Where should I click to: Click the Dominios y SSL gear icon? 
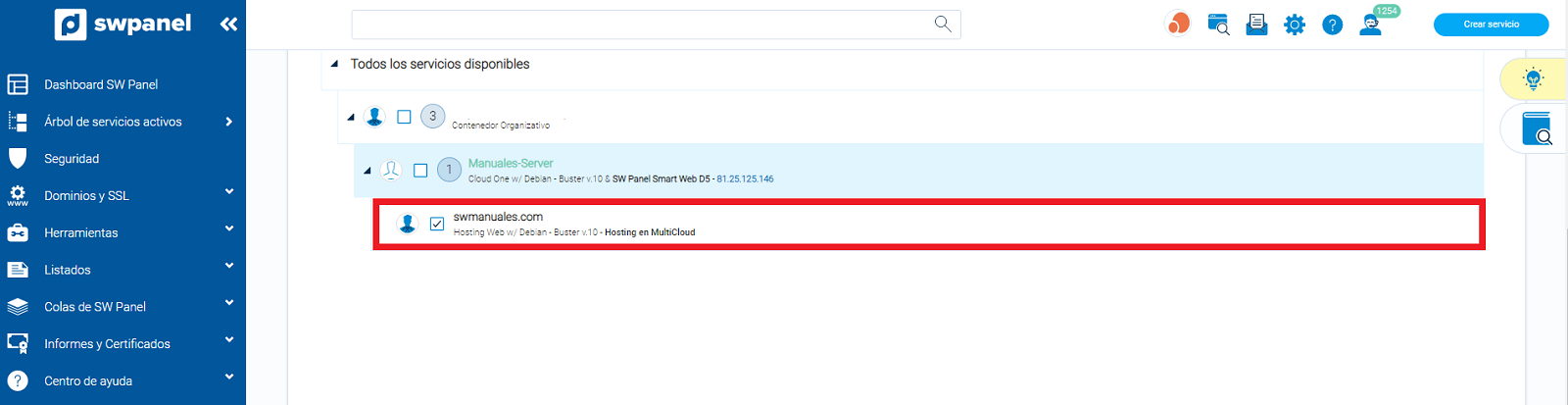(18, 195)
